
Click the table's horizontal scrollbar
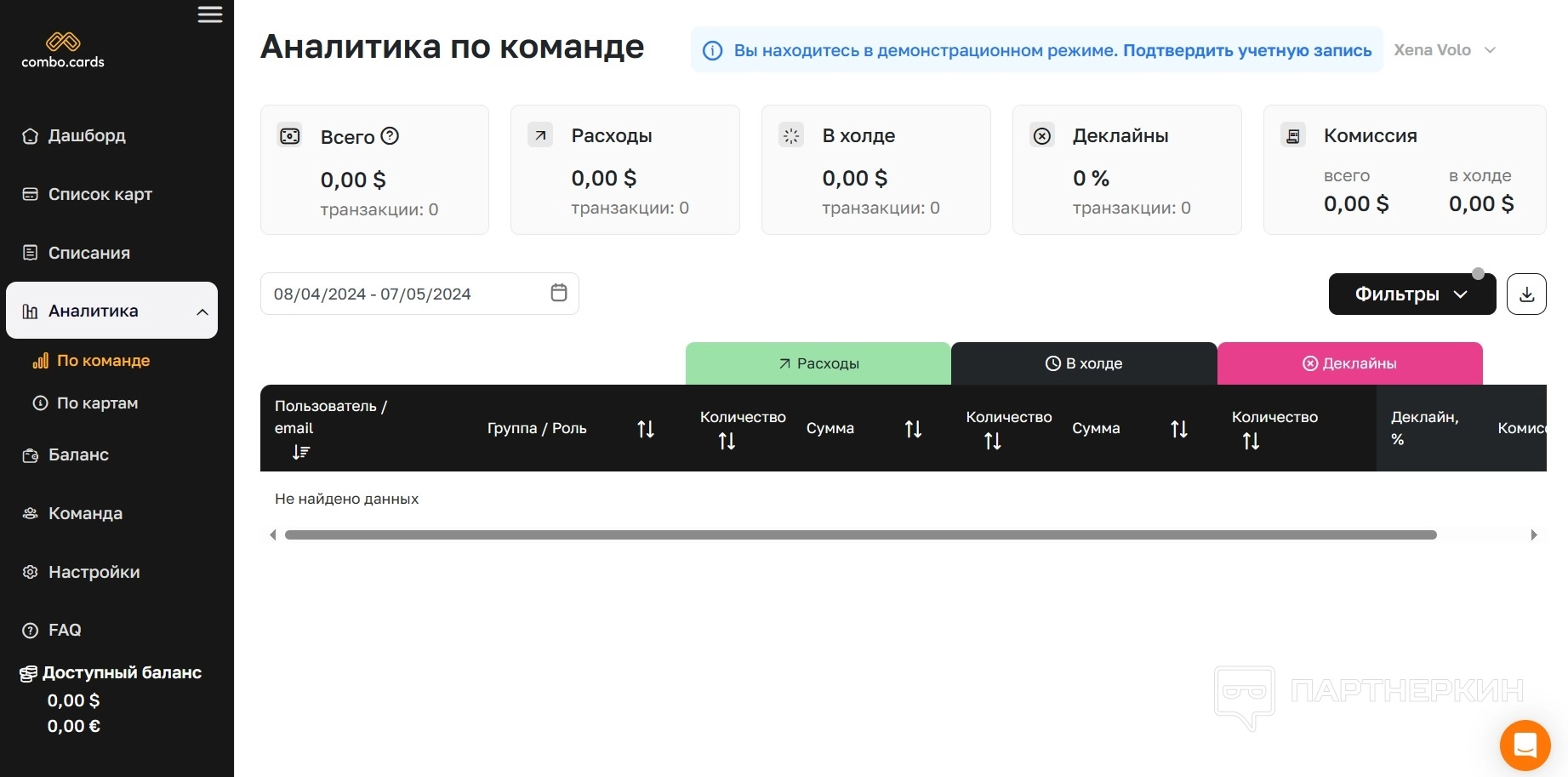(x=860, y=535)
